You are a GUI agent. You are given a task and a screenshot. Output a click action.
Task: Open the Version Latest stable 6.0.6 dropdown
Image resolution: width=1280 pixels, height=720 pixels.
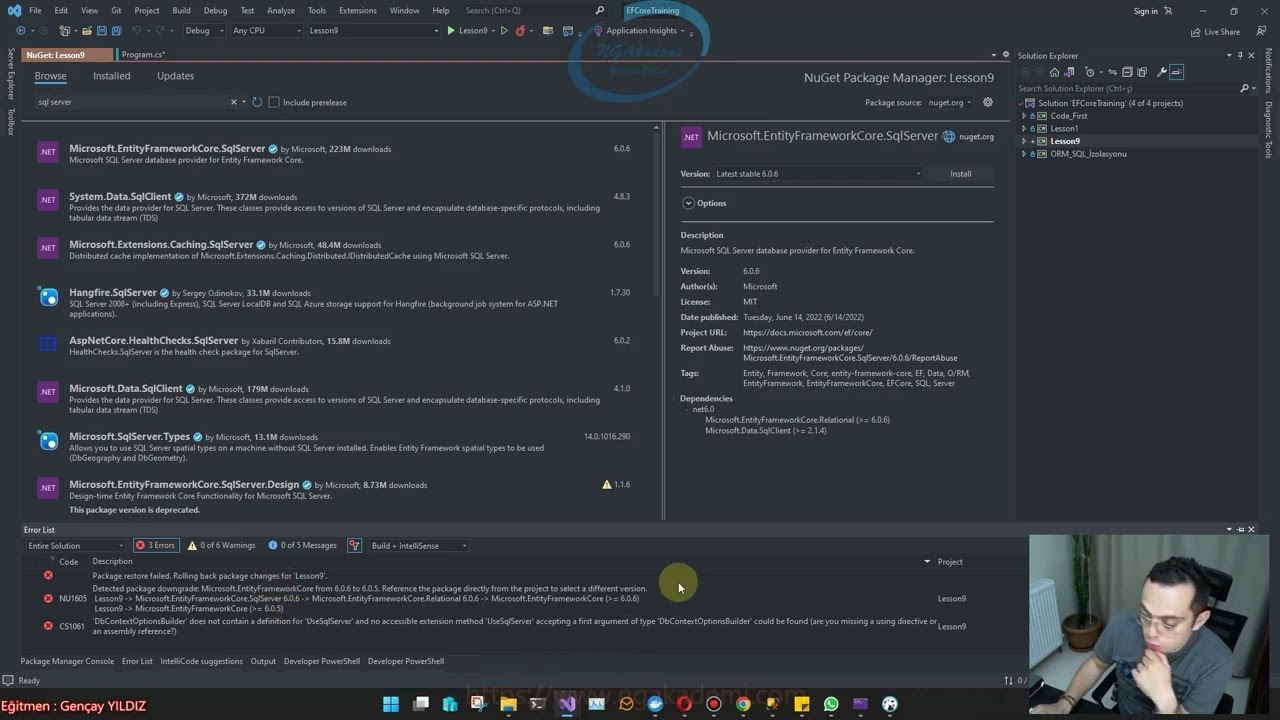point(818,174)
